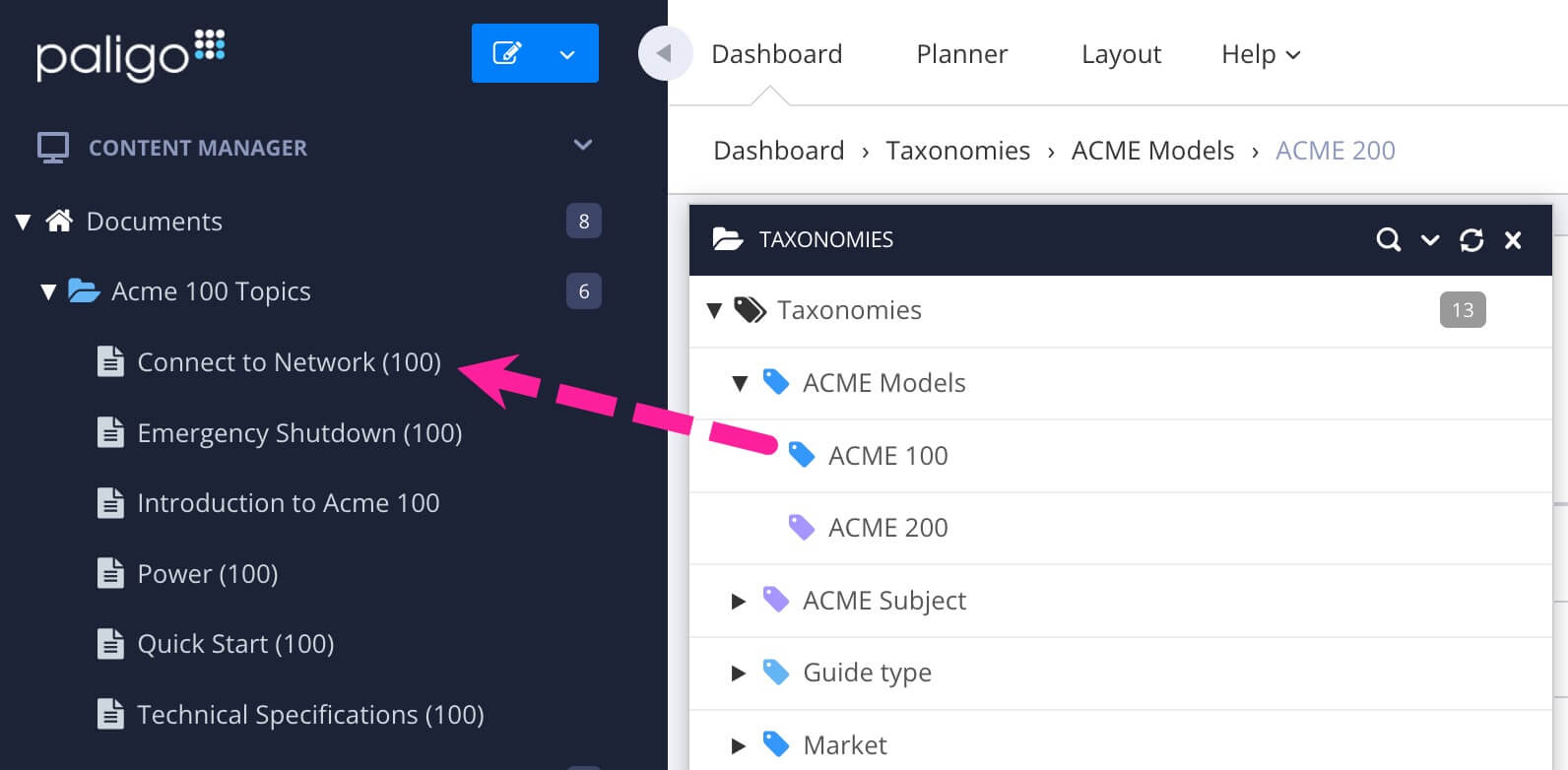The width and height of the screenshot is (1568, 770).
Task: Open the Emergency Shutdown (100) topic
Action: (299, 433)
